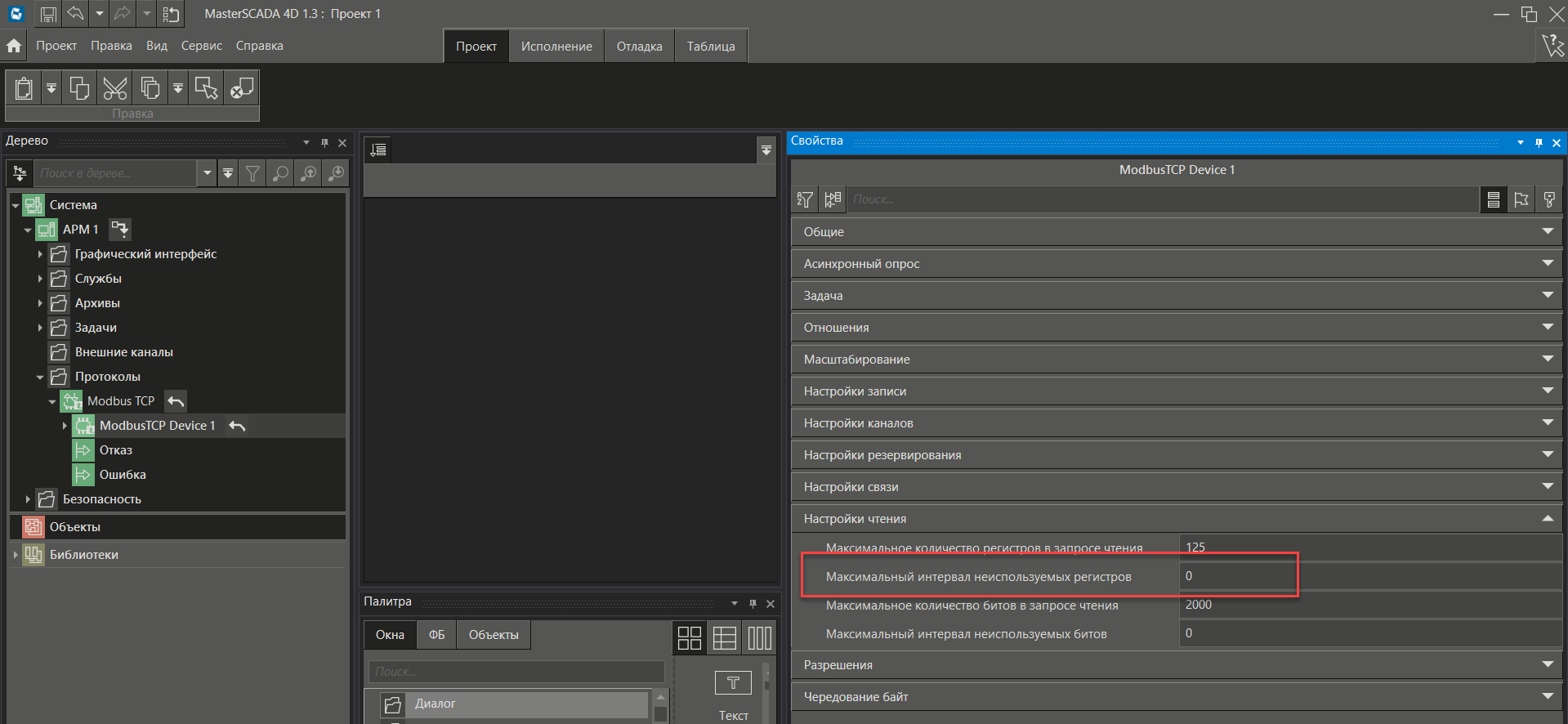The height and width of the screenshot is (724, 1568).
Task: Switch to the Отладка tab
Action: click(639, 47)
